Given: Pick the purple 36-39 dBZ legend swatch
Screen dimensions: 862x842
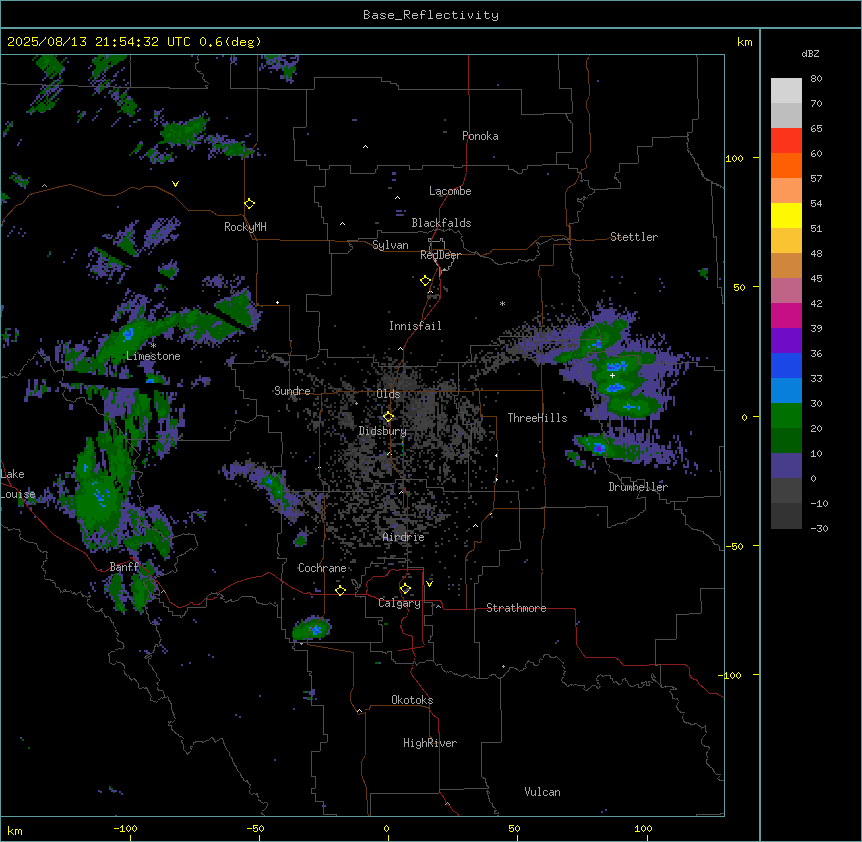Looking at the screenshot, I should [x=786, y=341].
